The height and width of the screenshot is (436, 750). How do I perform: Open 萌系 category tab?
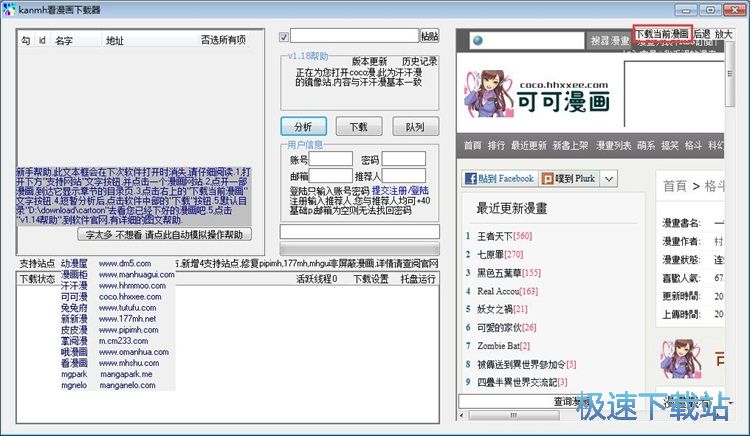point(646,145)
